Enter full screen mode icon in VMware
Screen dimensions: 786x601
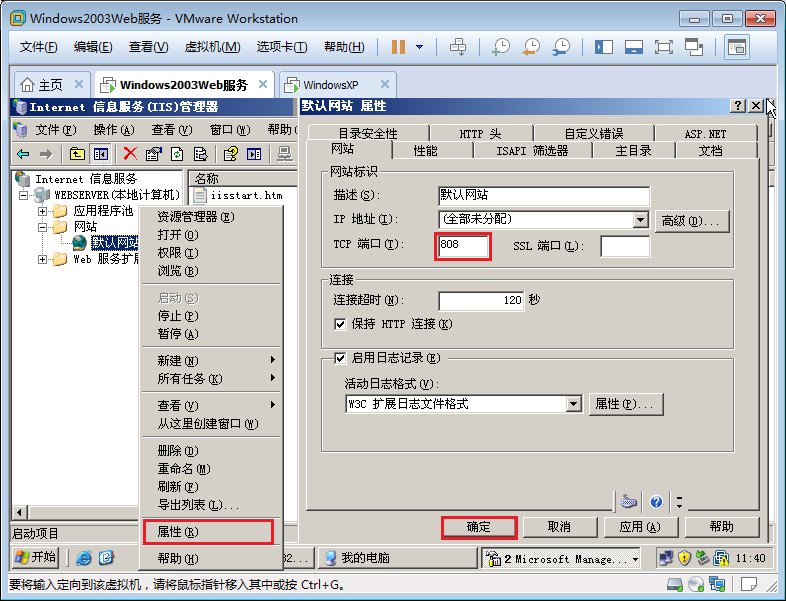(x=664, y=47)
